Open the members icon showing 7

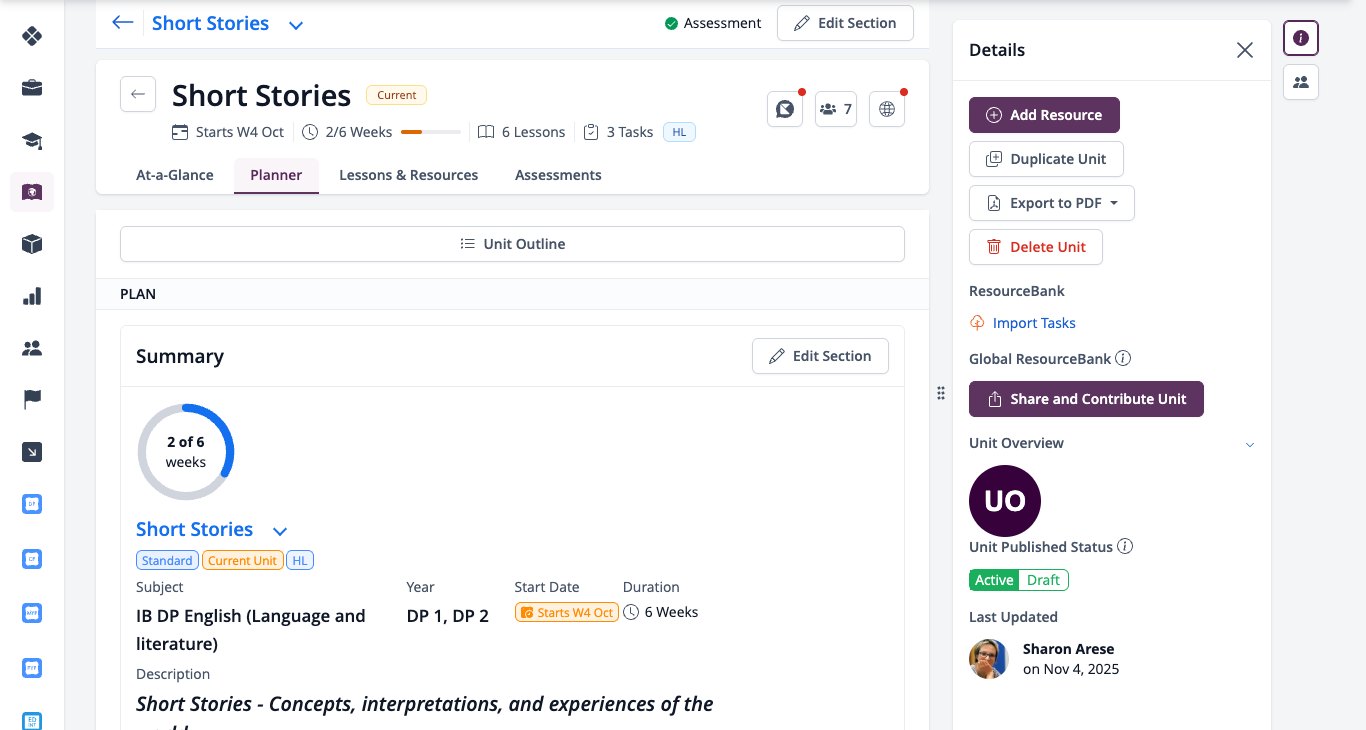coord(836,109)
